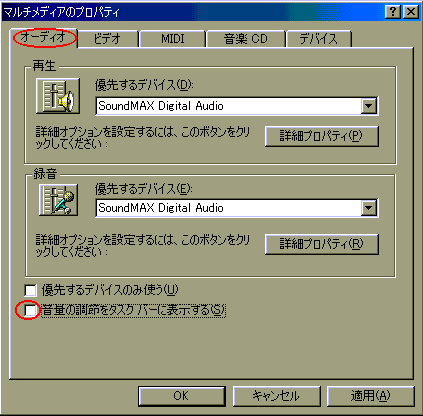Open recording 詳細プロパティ(R) button
Viewport: 423px width, 416px height.
[322, 244]
